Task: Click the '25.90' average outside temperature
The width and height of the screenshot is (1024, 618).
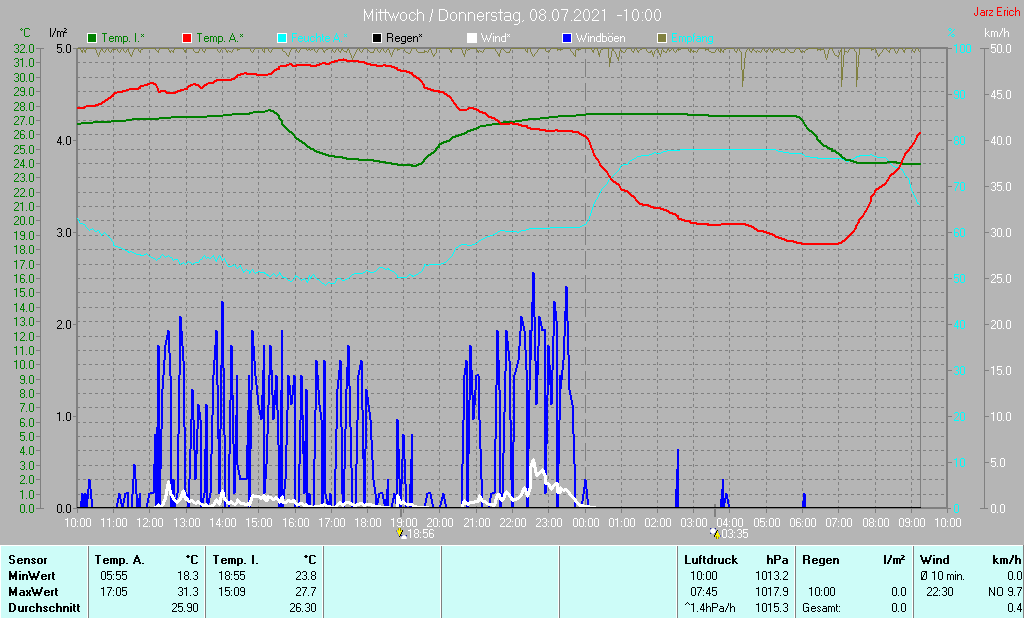Action: pyautogui.click(x=184, y=608)
